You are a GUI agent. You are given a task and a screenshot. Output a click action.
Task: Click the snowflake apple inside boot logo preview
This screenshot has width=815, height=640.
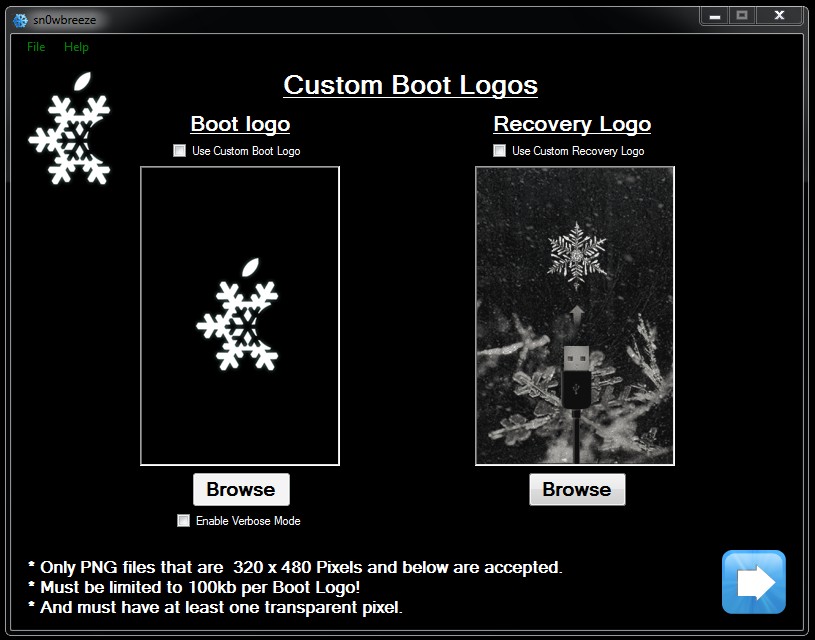pos(239,316)
